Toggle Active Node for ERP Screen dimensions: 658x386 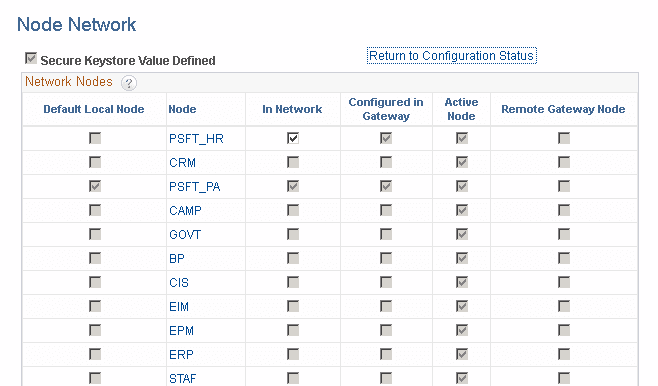[x=462, y=354]
